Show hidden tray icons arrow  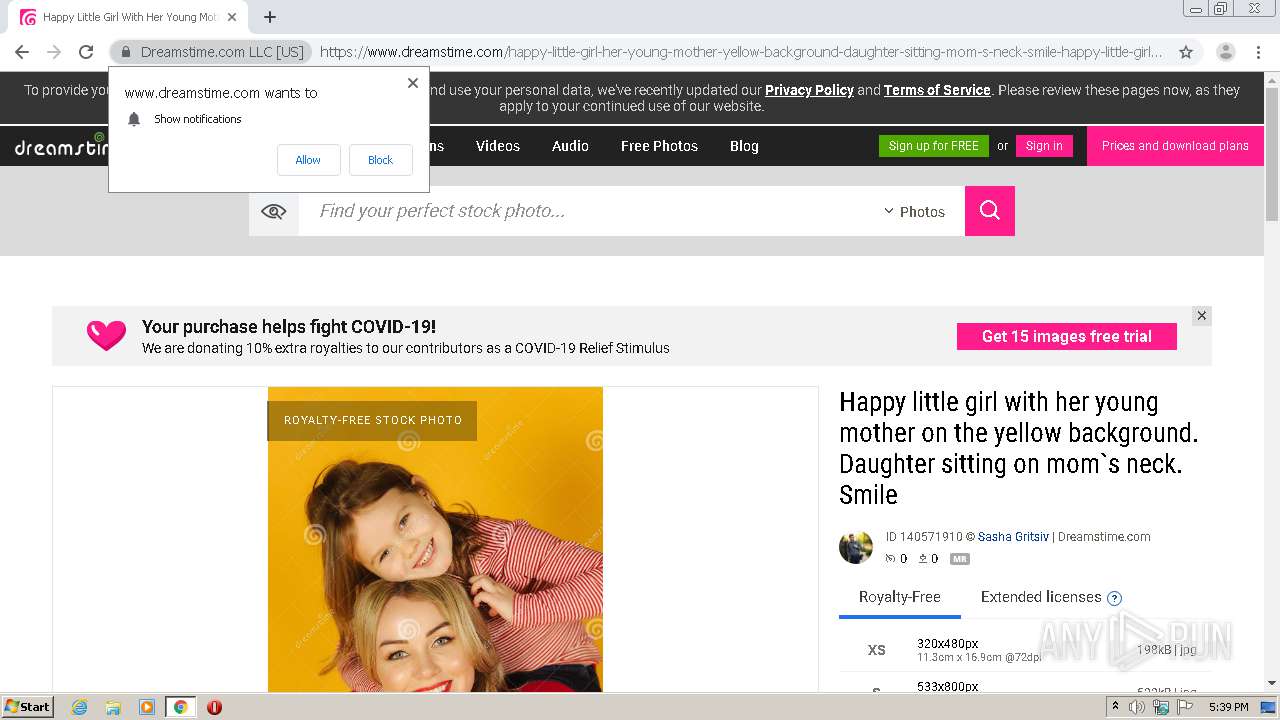pos(1115,707)
